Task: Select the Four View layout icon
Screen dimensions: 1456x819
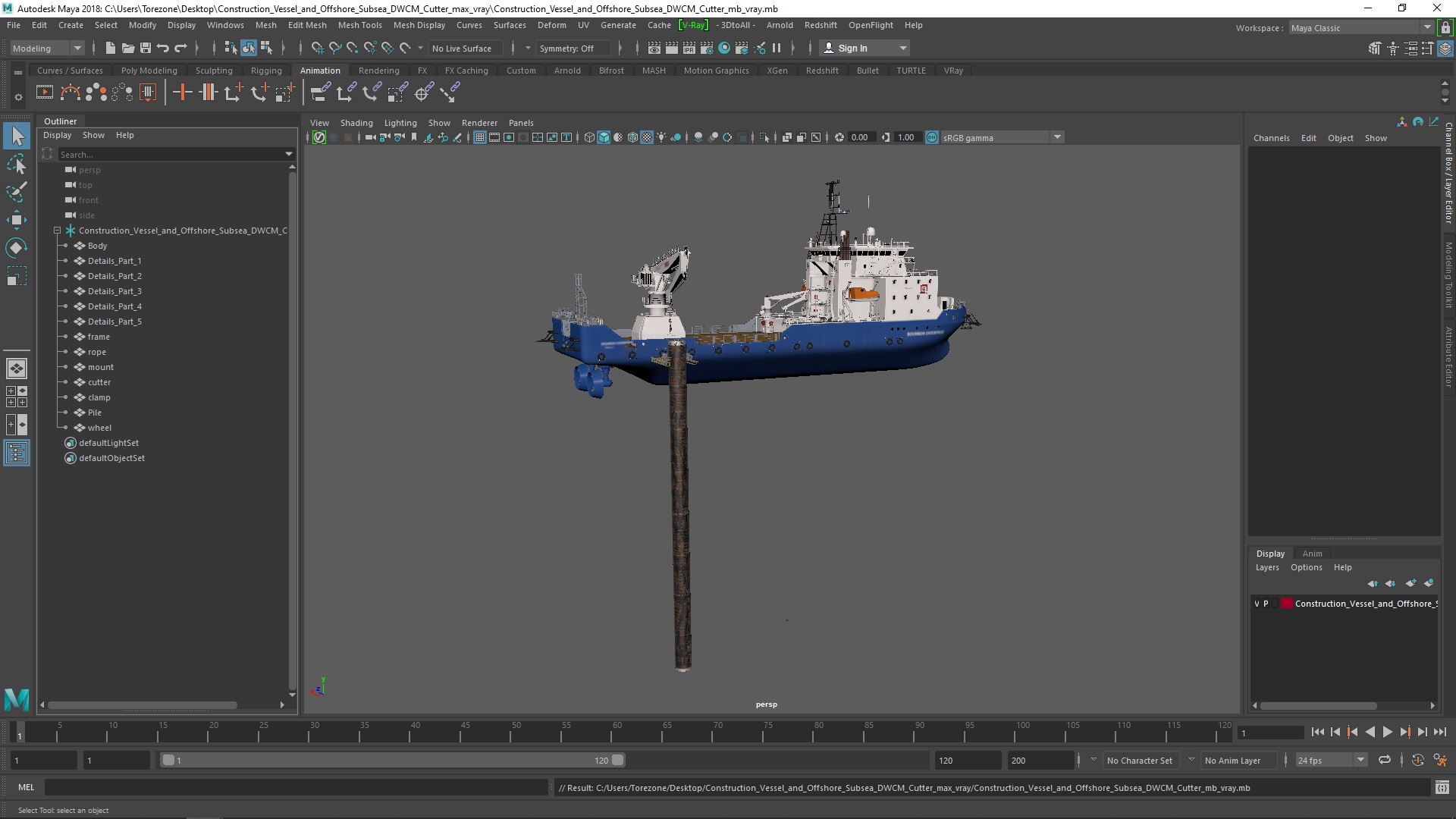Action: 17,397
